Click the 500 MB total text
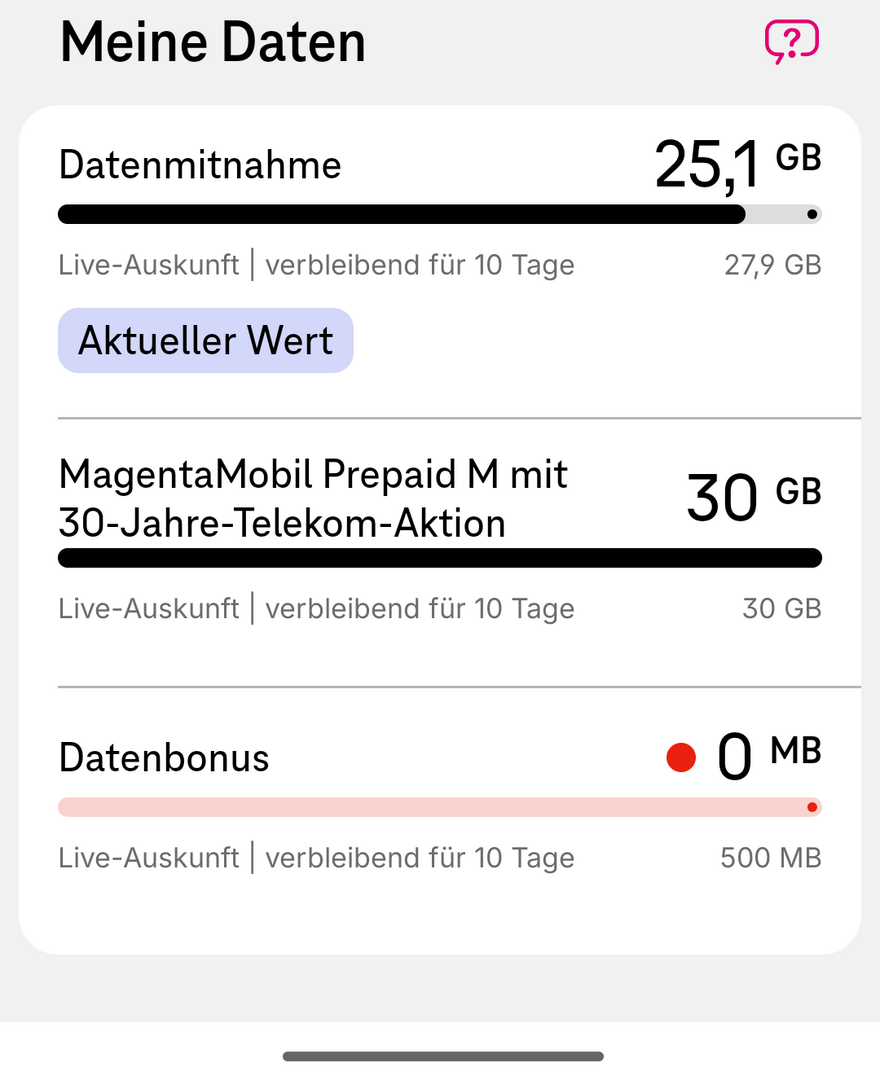The width and height of the screenshot is (880, 1080). click(x=770, y=858)
